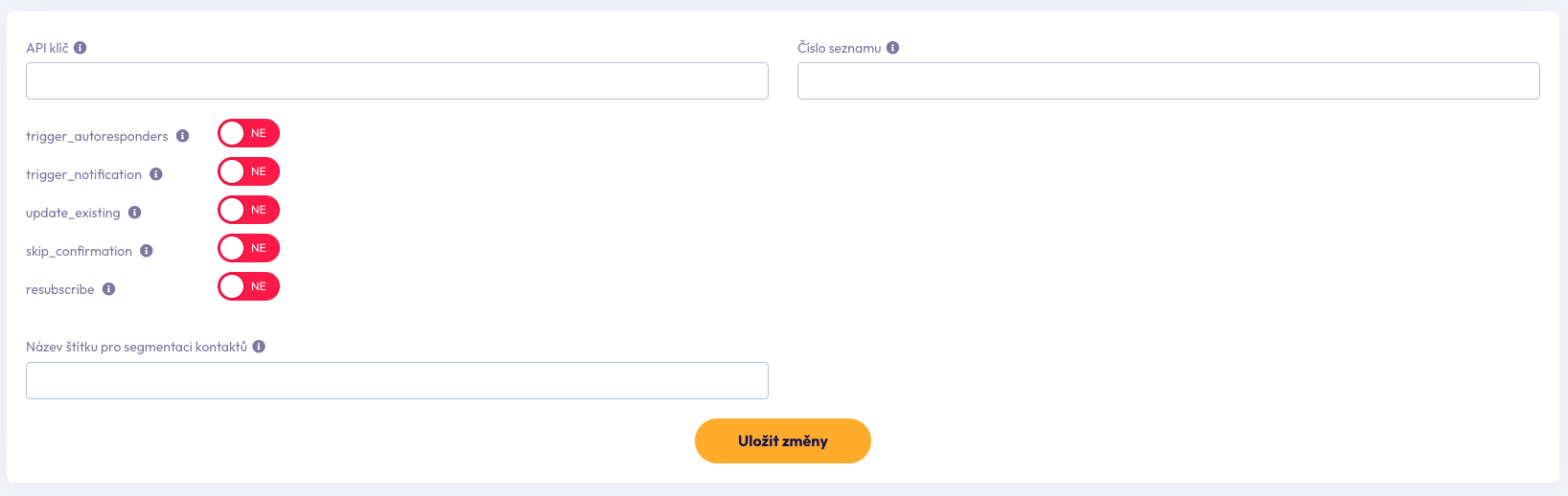The width and height of the screenshot is (1568, 496).
Task: Enable the trigger_autoresponders toggle
Action: 248,134
